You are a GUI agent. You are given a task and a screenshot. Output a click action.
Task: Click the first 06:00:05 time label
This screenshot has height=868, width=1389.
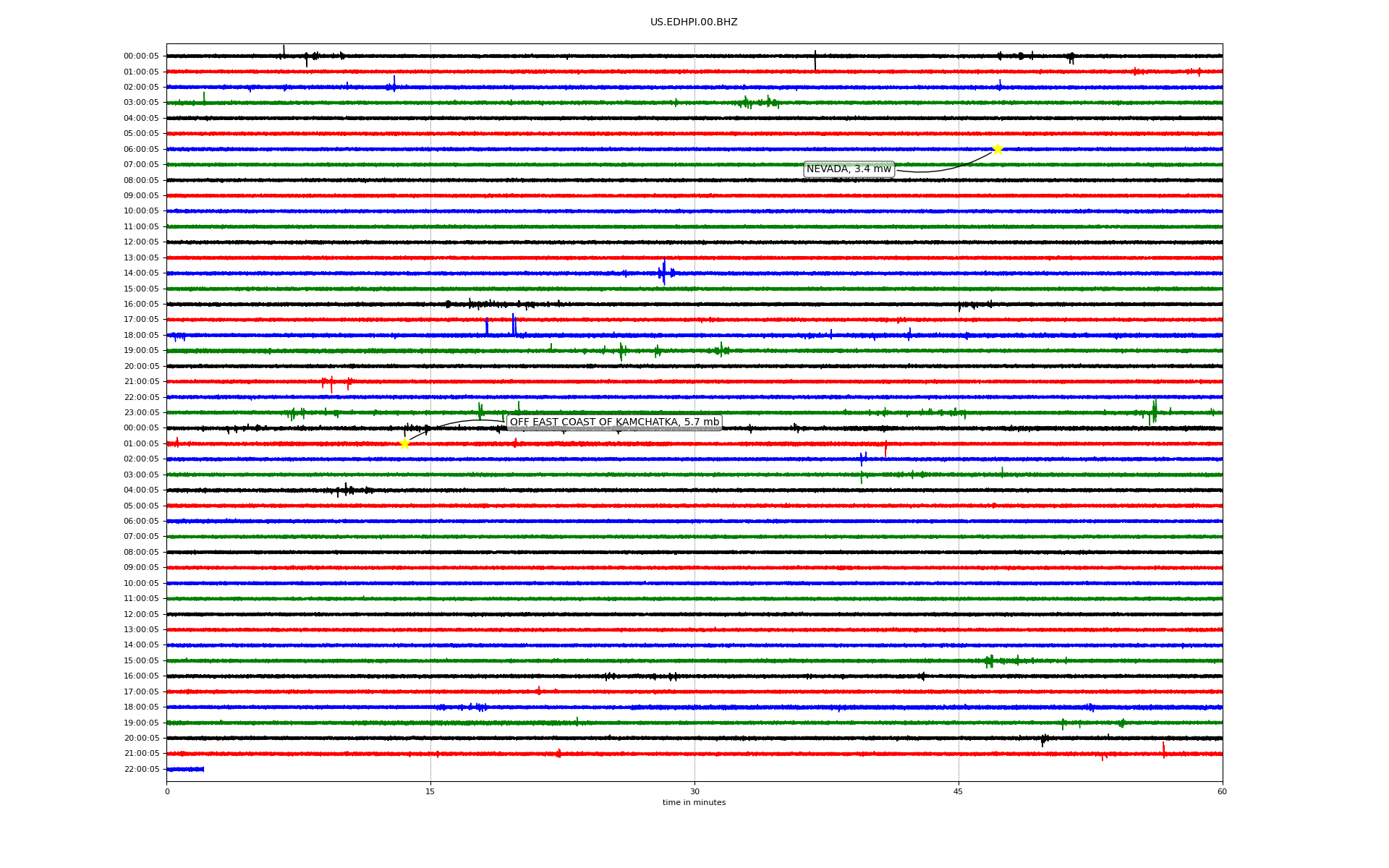(141, 150)
